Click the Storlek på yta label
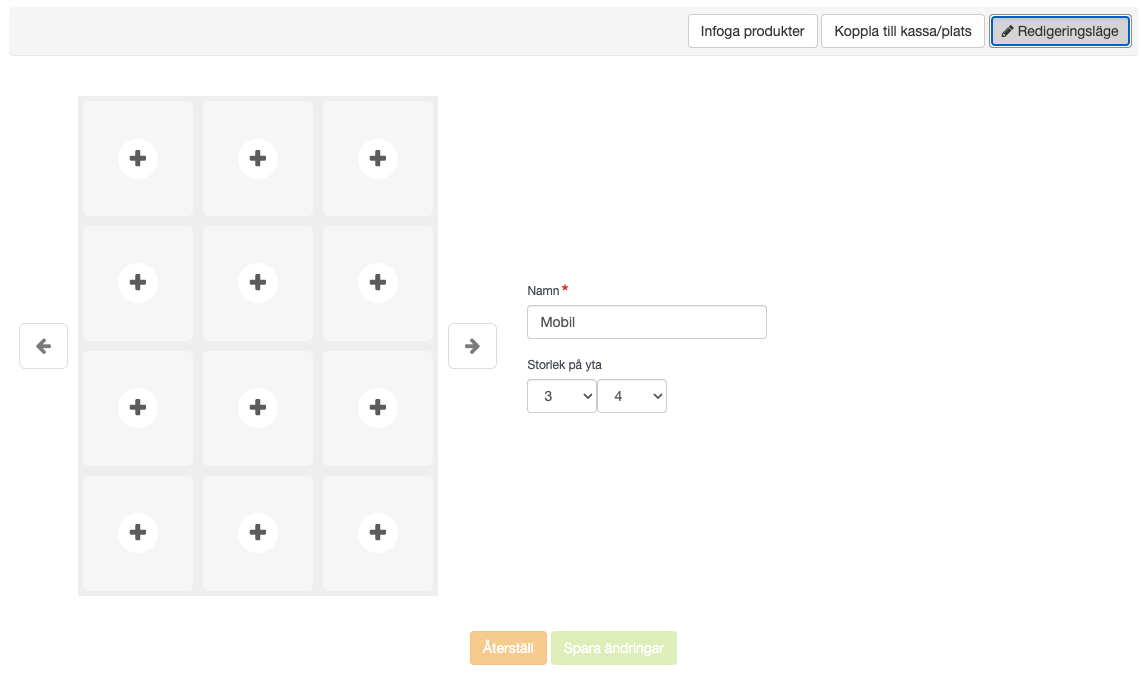 tap(564, 365)
